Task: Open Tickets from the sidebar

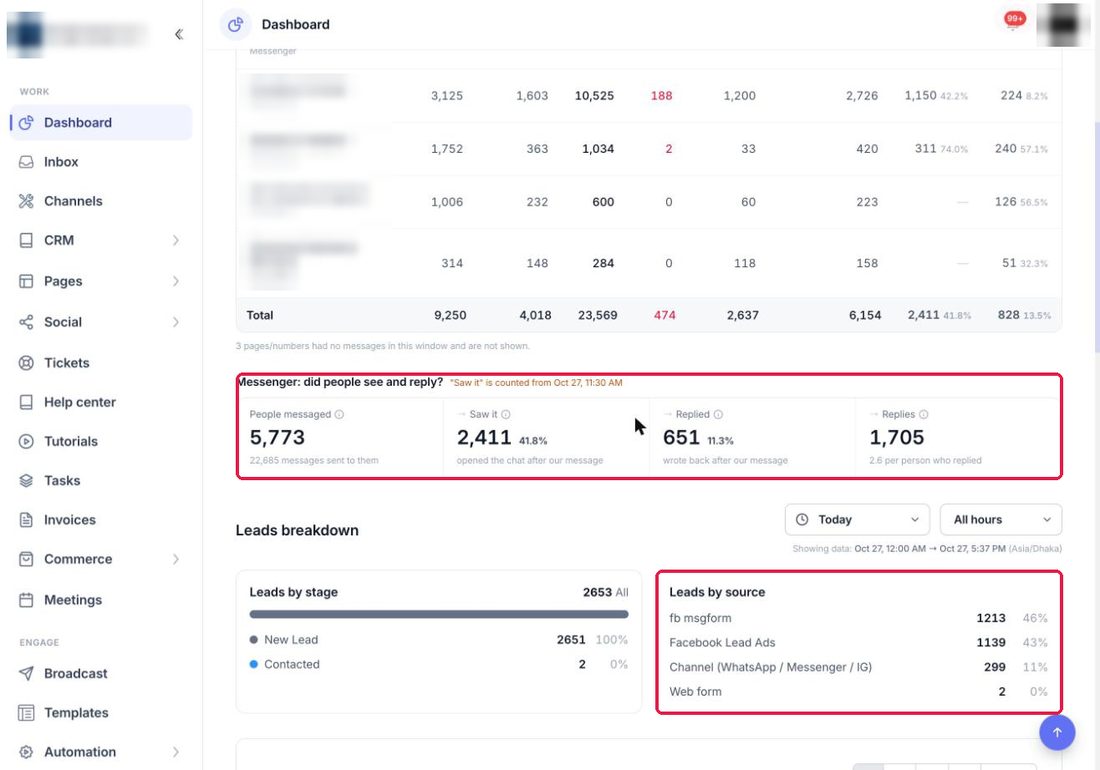Action: point(100,363)
